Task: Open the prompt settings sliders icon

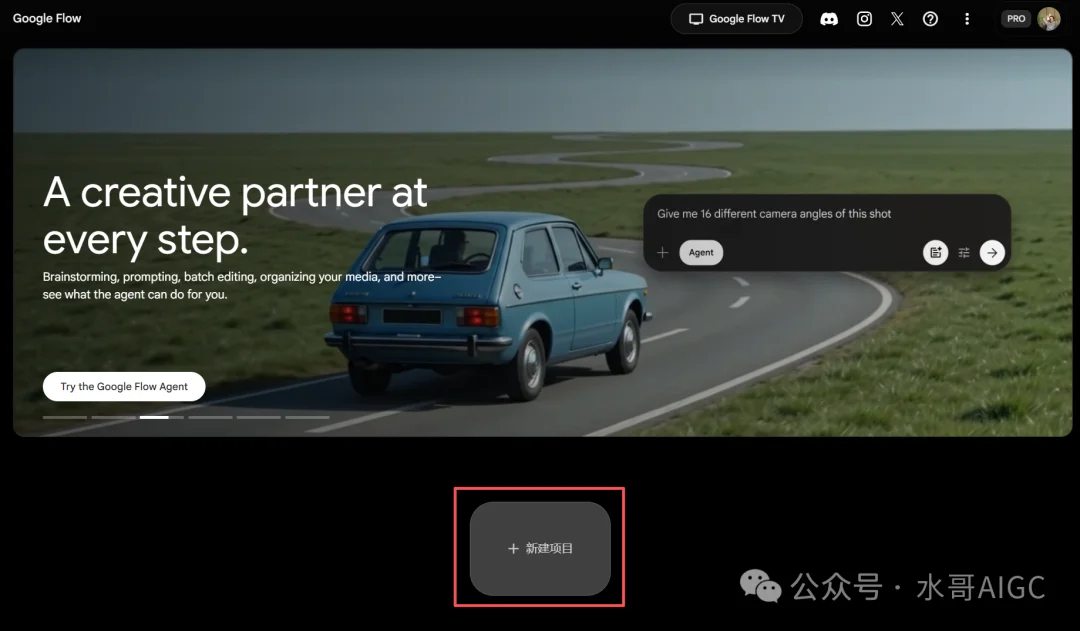Action: pos(964,253)
